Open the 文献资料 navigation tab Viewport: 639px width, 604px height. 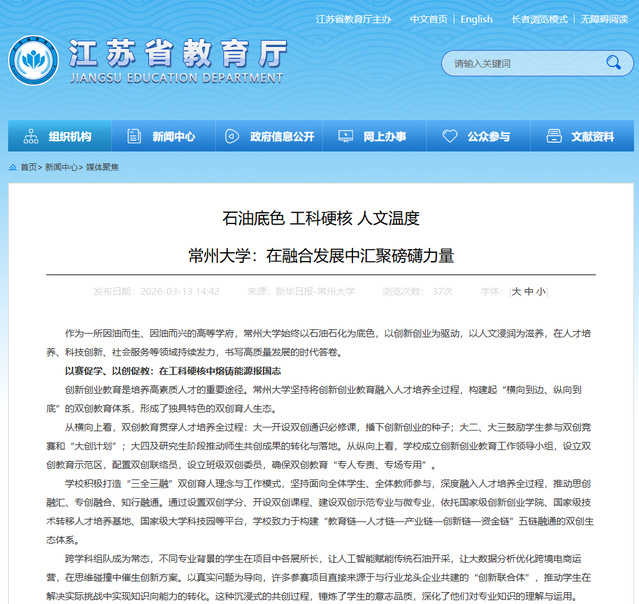592,136
